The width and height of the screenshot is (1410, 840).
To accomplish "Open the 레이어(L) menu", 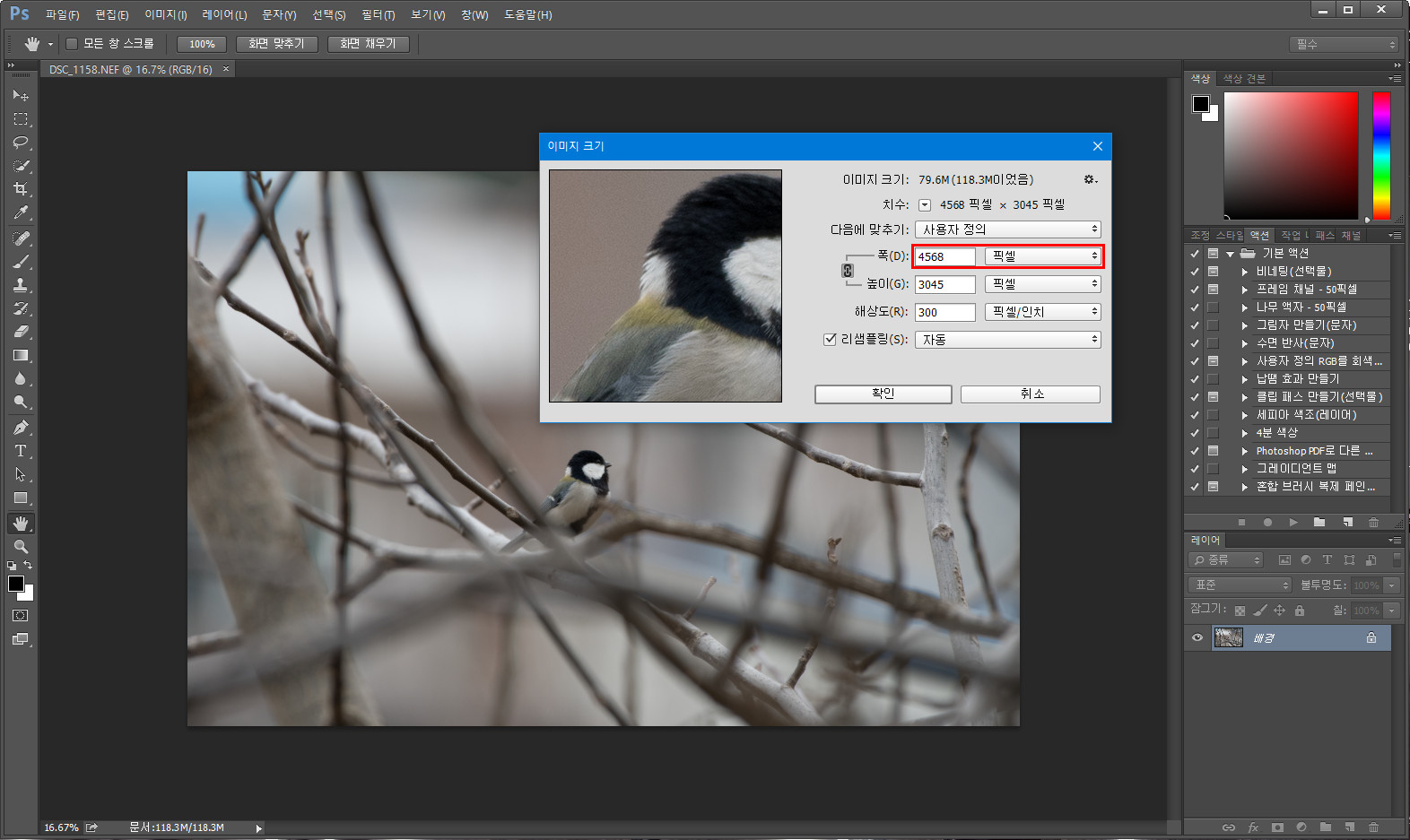I will tap(224, 14).
